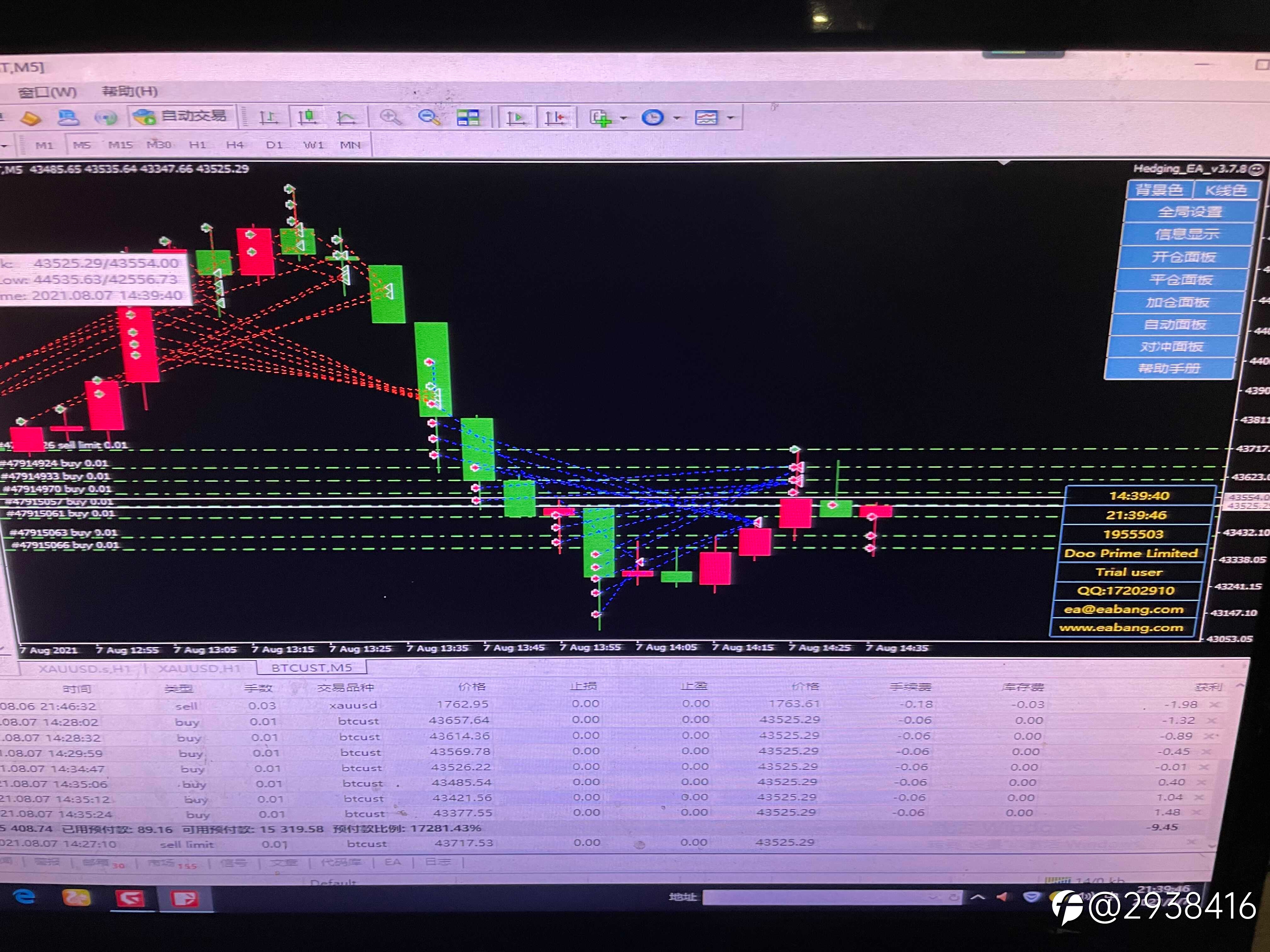Viewport: 1270px width, 952px height.
Task: Sort by the 获利 profit column header
Action: (1209, 688)
